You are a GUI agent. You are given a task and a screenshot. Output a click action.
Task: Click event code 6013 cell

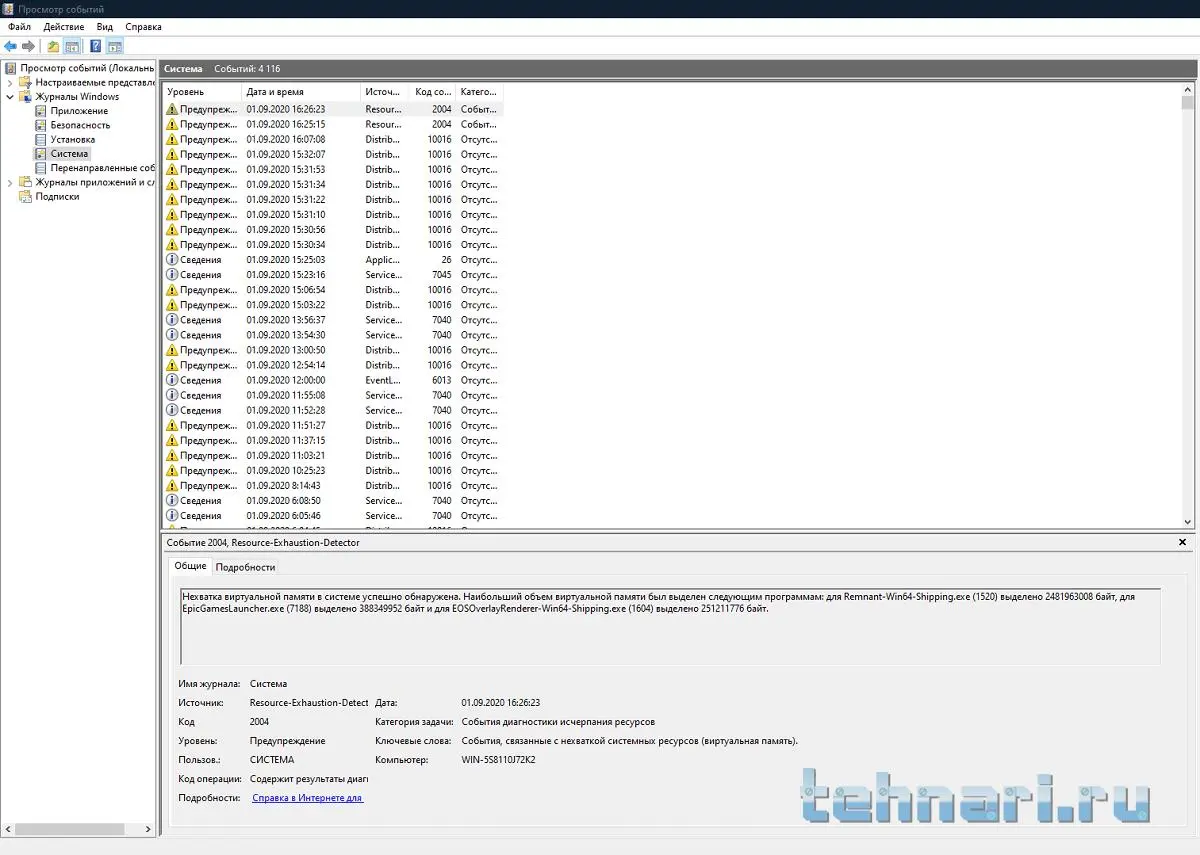coord(441,380)
